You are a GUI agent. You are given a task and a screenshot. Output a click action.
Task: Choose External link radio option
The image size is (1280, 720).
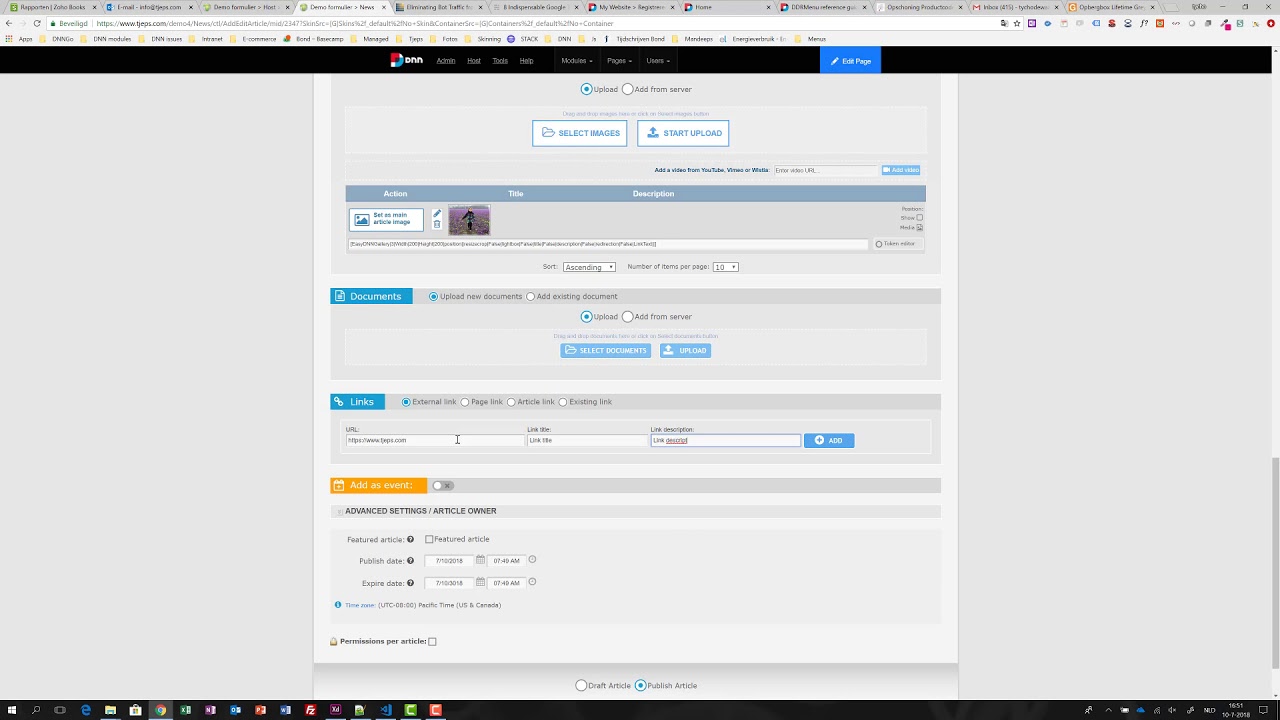pos(406,402)
